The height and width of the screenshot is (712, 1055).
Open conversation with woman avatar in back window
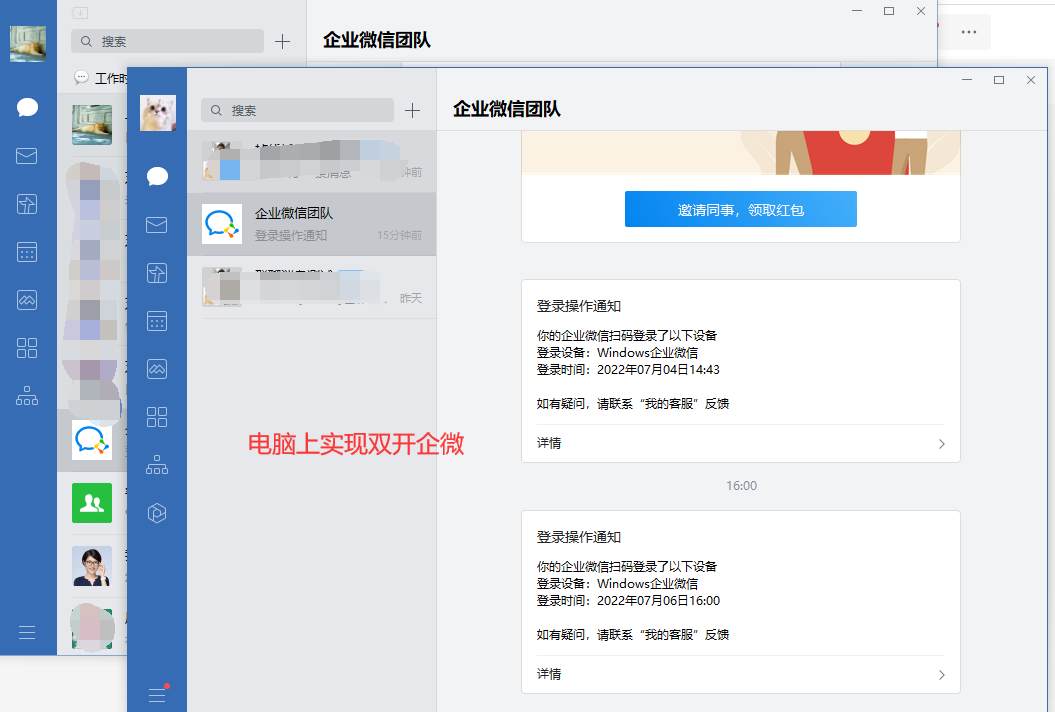pos(92,566)
